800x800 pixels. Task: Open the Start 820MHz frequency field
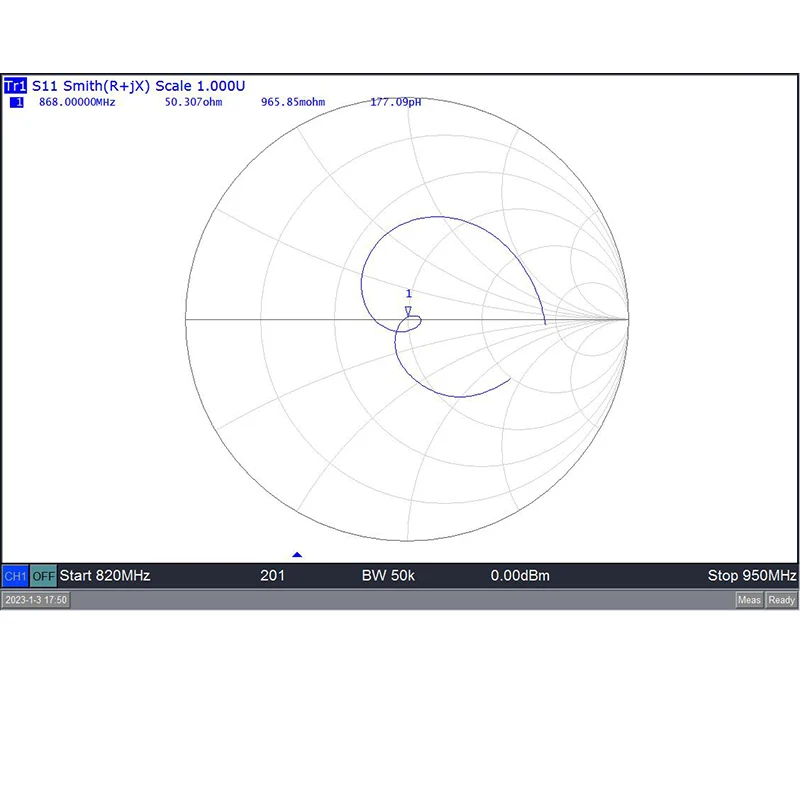coord(105,576)
